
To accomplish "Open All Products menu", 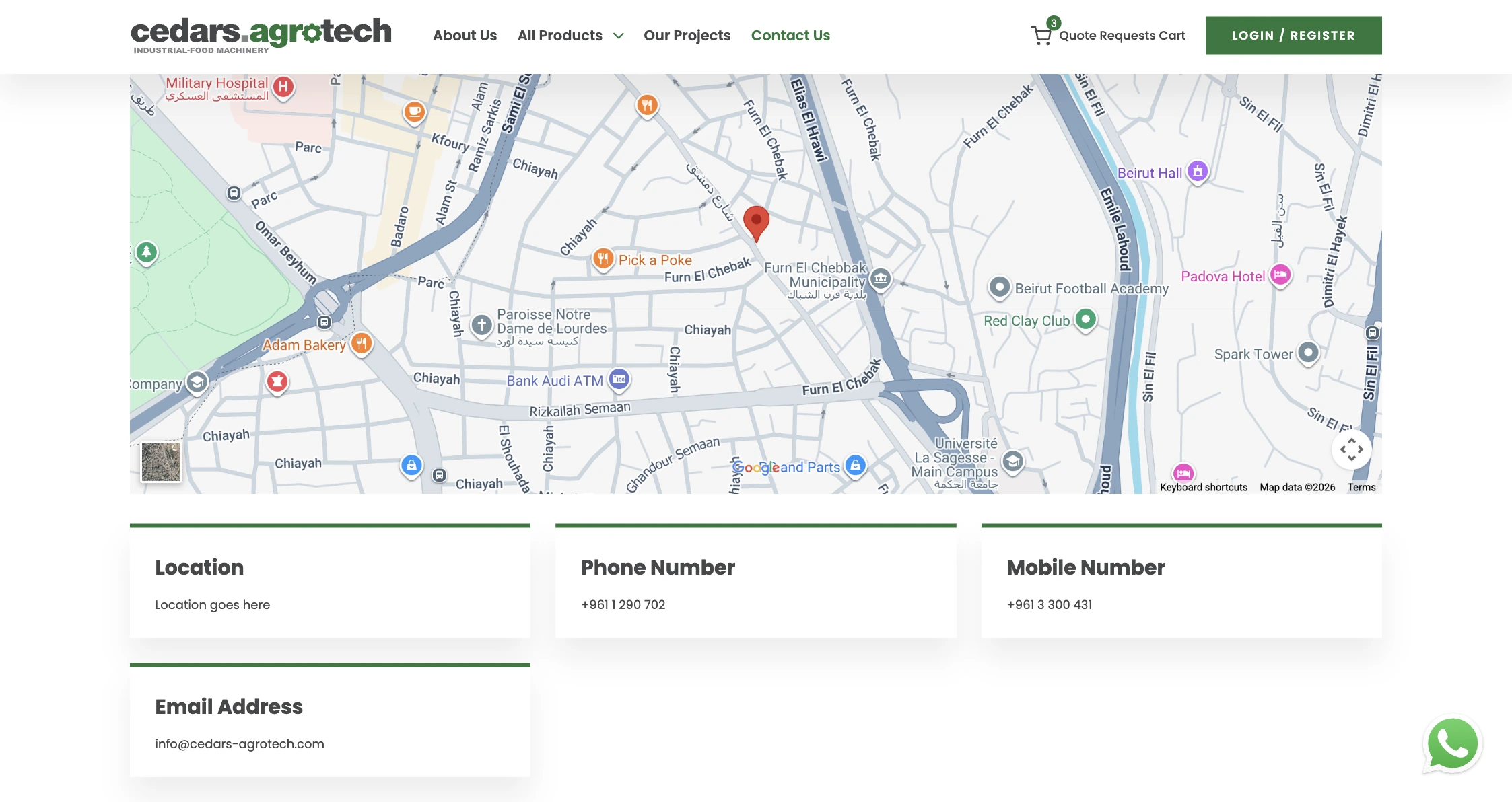I will (x=560, y=36).
